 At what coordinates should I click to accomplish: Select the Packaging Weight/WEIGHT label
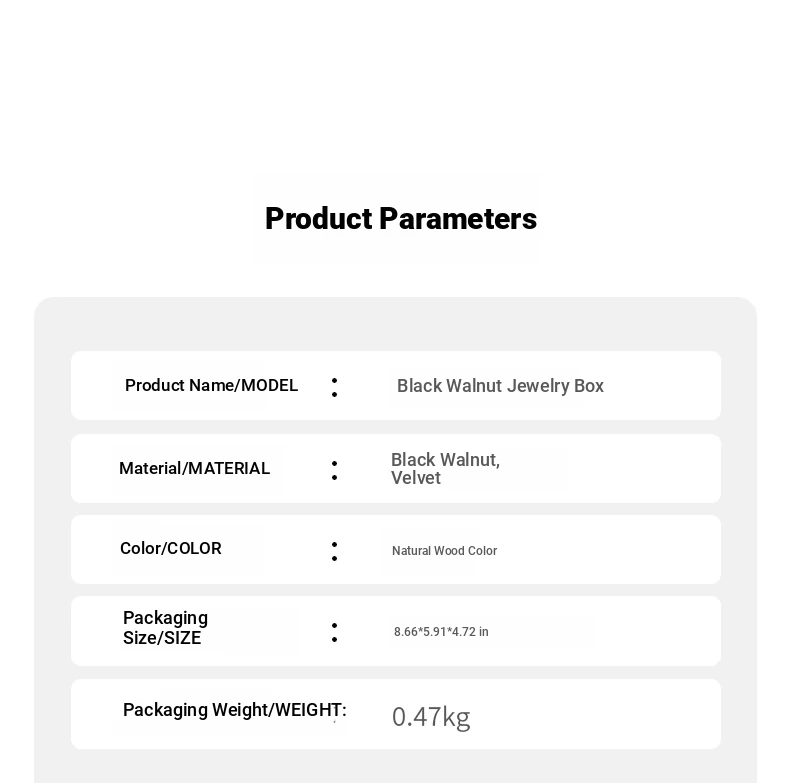pyautogui.click(x=235, y=710)
